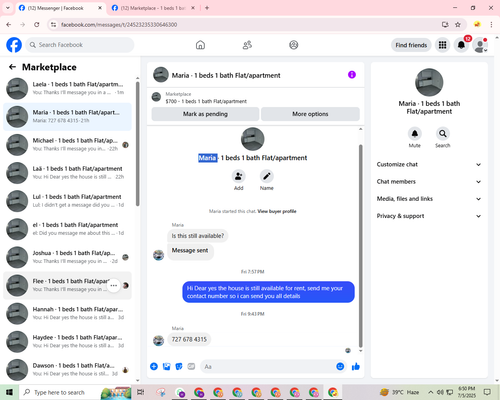Reload the page in Chrome
This screenshot has height=400, width=500.
click(x=37, y=25)
